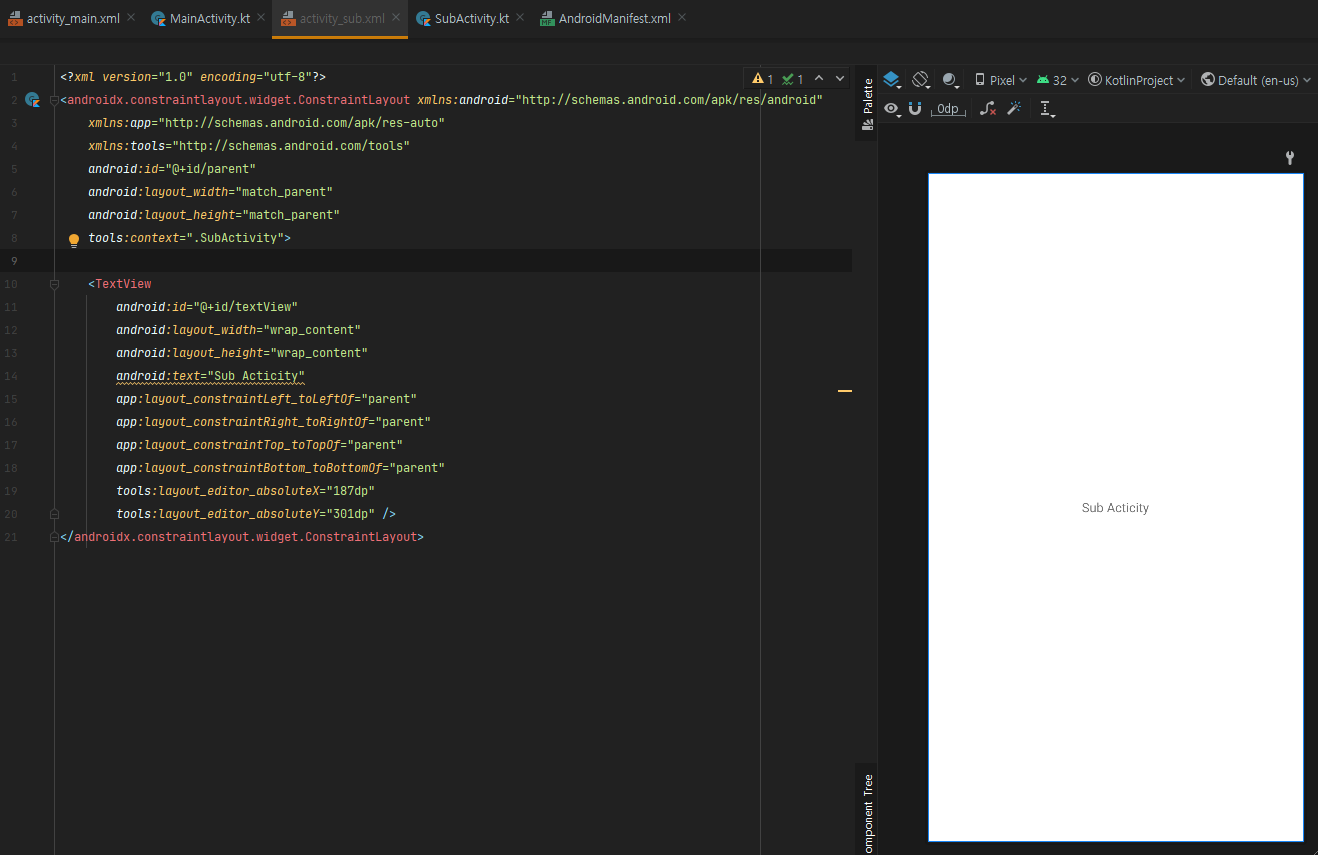Open the Palette side panel

867,104
